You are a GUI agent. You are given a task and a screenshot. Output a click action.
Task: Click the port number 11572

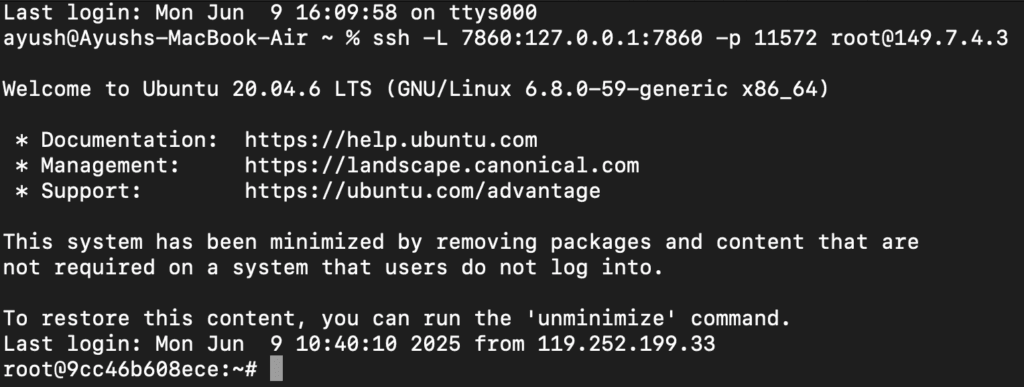point(786,38)
